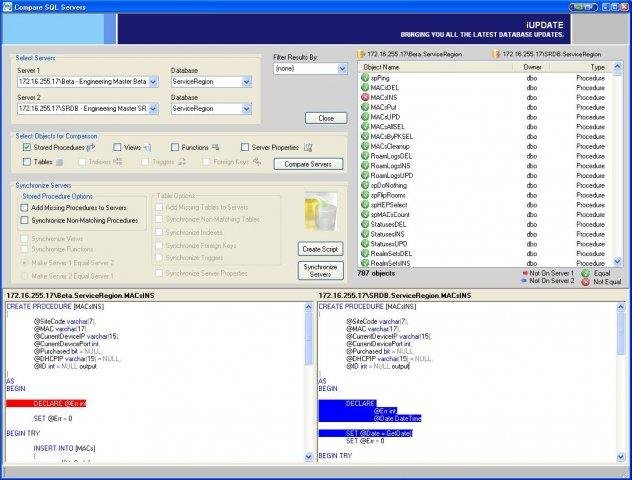Screen dimensions: 632x480
Task: Enable Synchronize Non-Matching Procedures
Action: pos(25,220)
